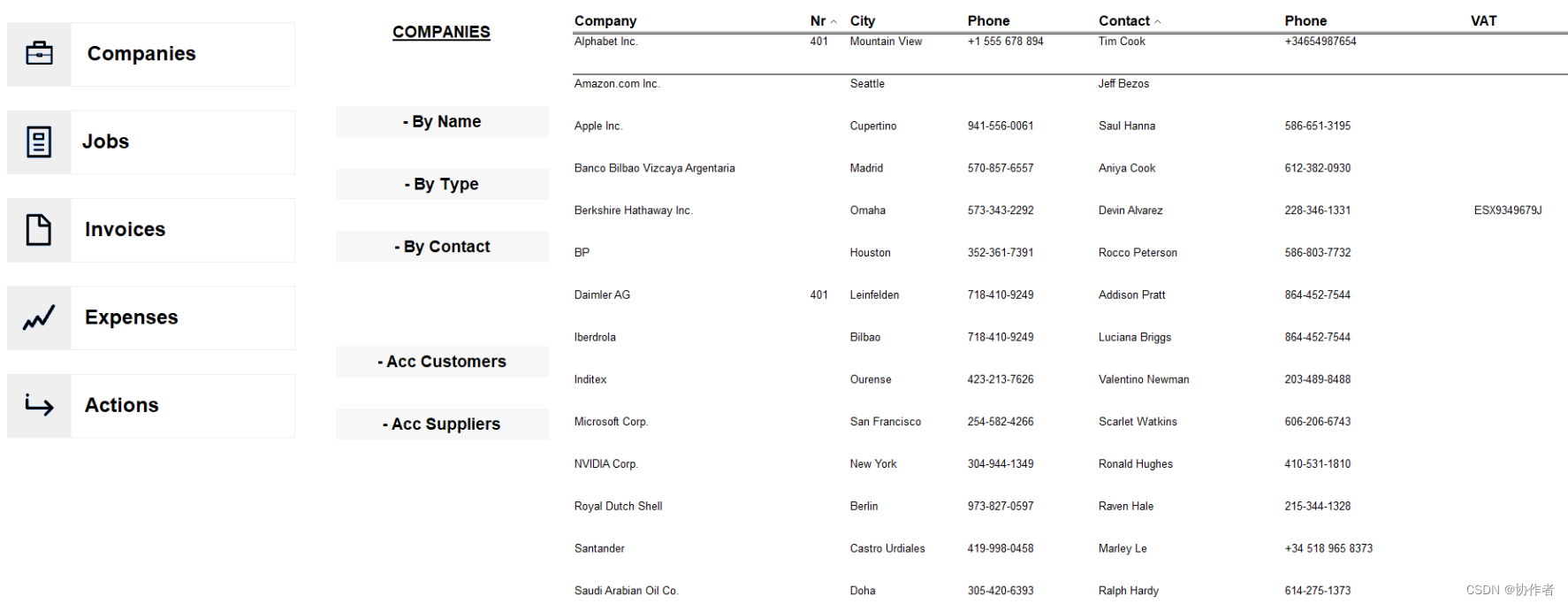1568x604 pixels.
Task: Click the Expenses chart icon
Action: tap(39, 317)
